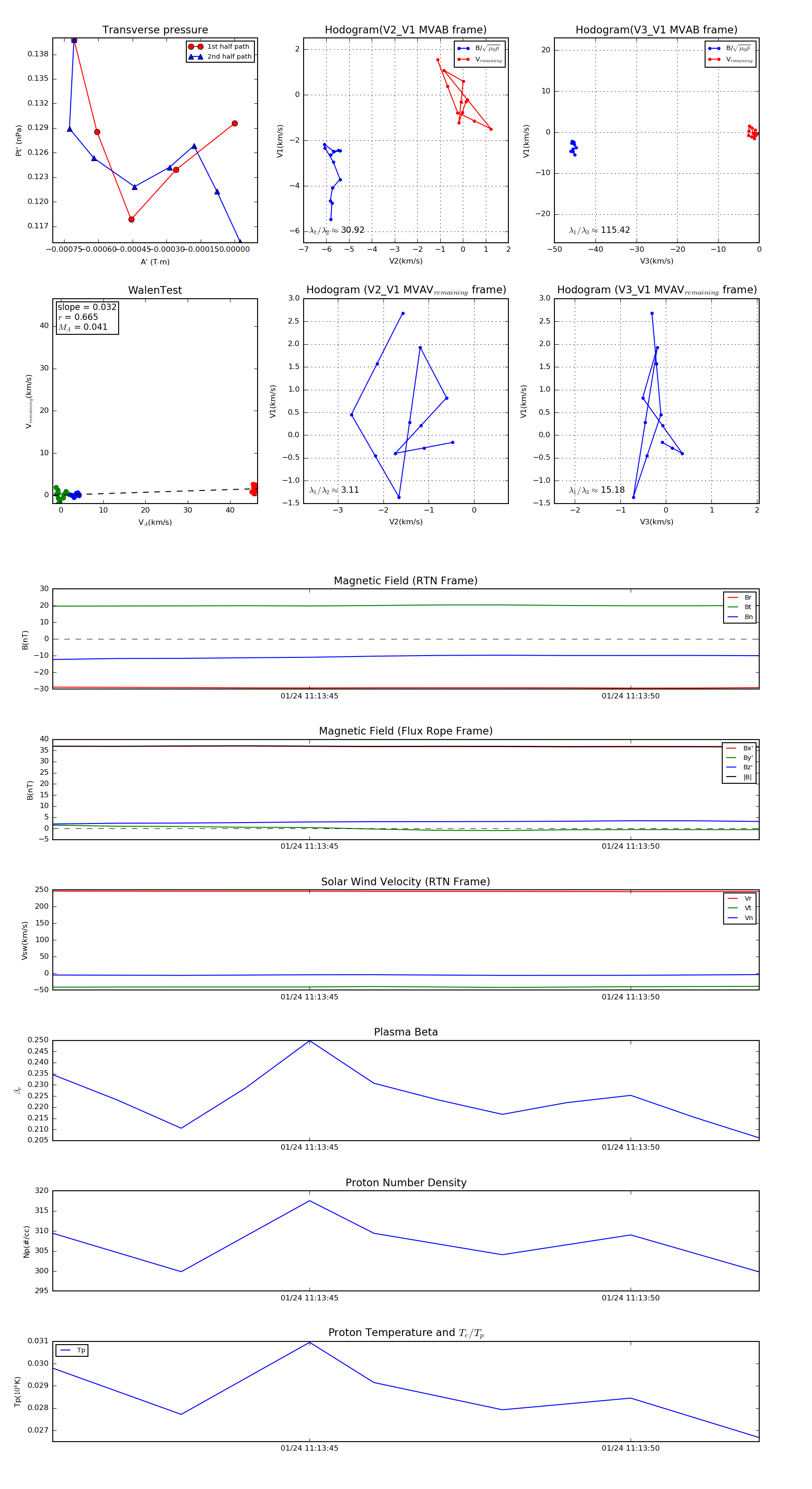
Task: Click the 'Proton Temperature and Te/Tp' title
Action: [x=406, y=1333]
